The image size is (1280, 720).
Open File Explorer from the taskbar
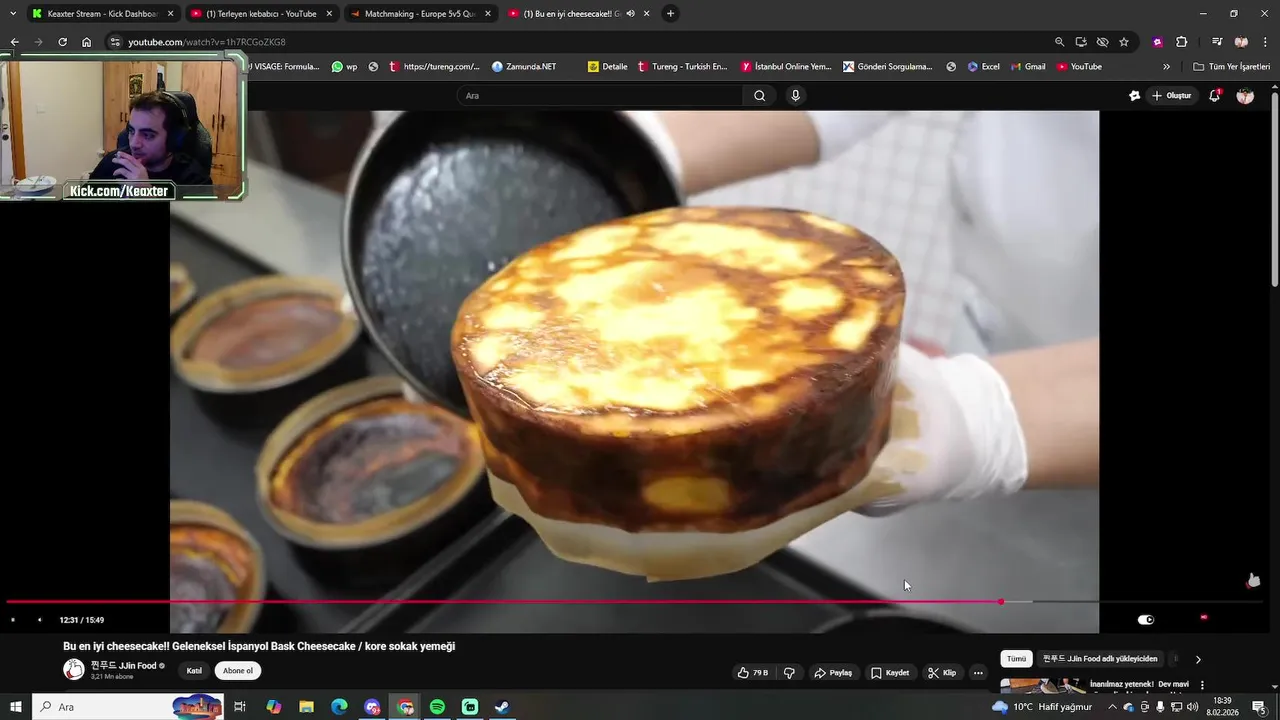(x=306, y=707)
